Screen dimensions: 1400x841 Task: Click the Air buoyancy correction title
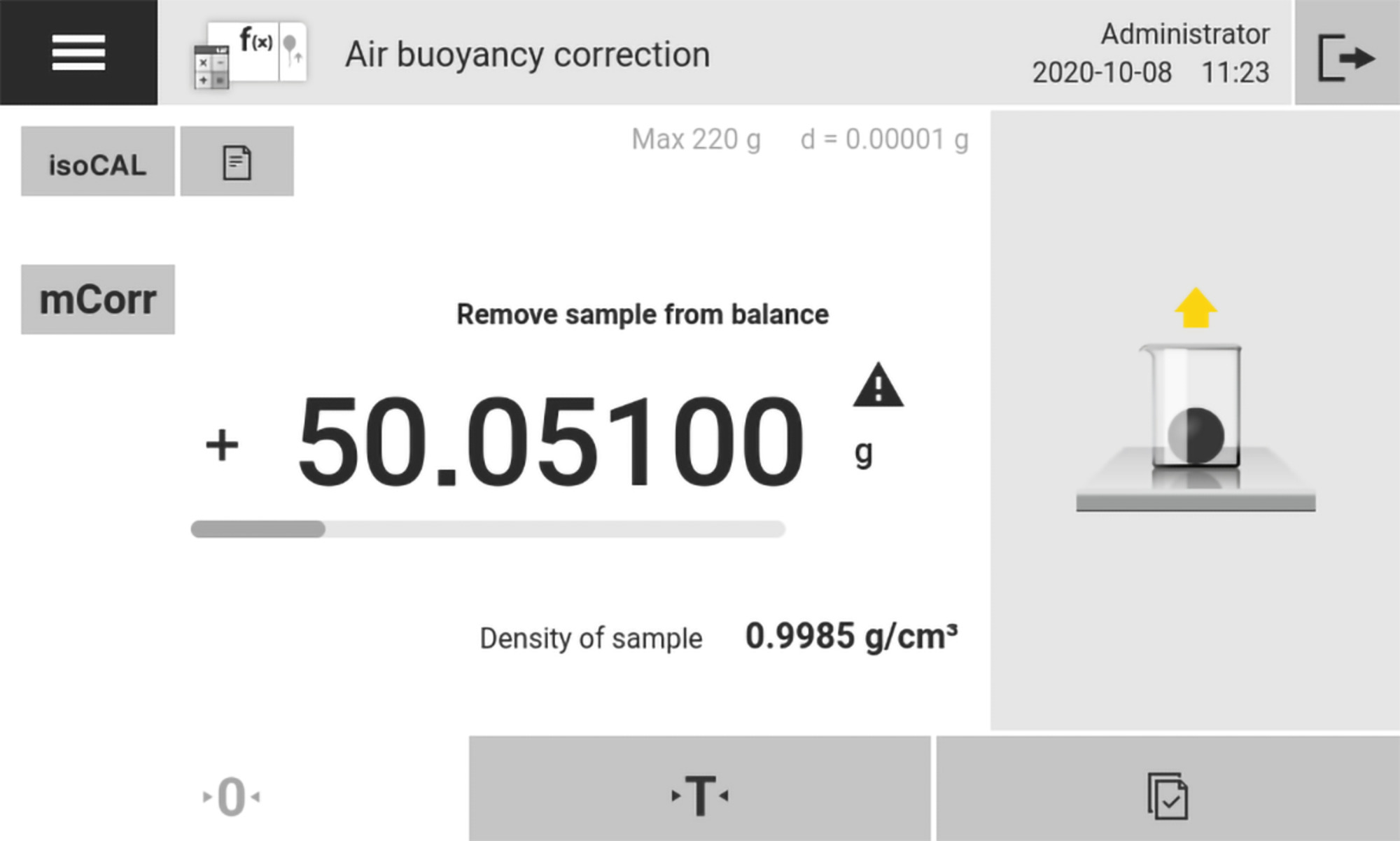527,55
